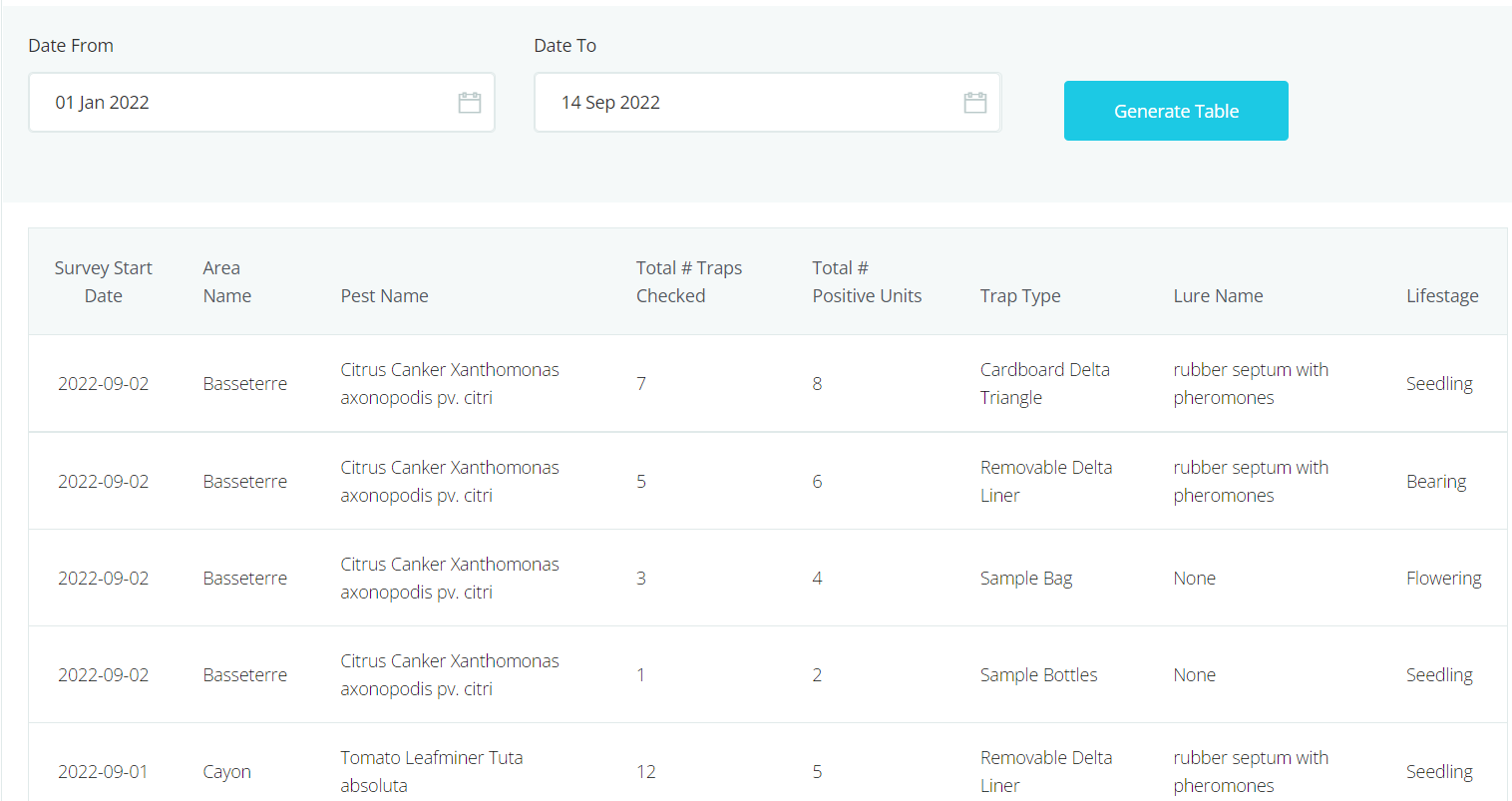This screenshot has height=801, width=1512.
Task: Click the Bearing lifestage cell
Action: [1435, 482]
